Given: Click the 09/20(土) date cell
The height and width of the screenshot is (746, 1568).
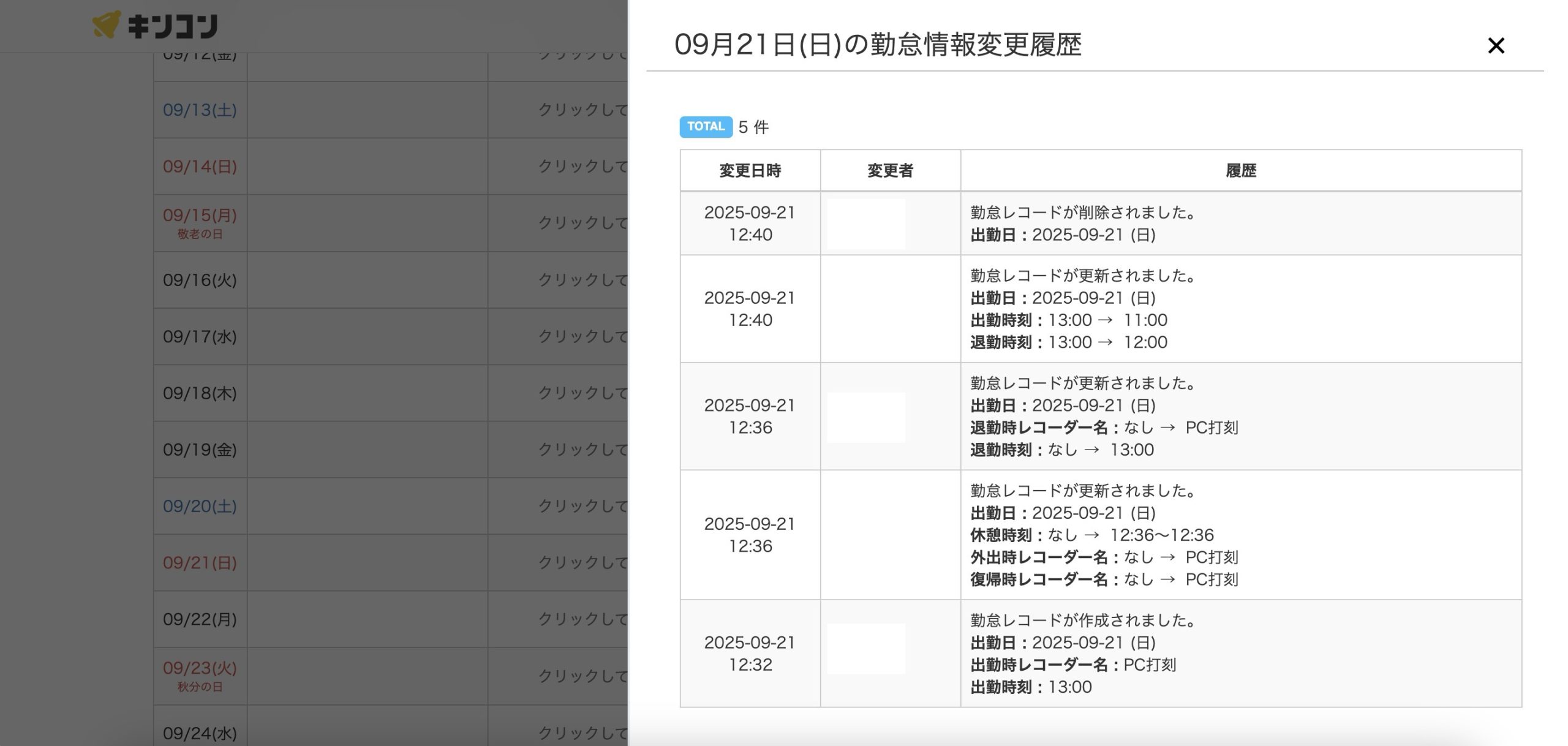Looking at the screenshot, I should (x=200, y=507).
